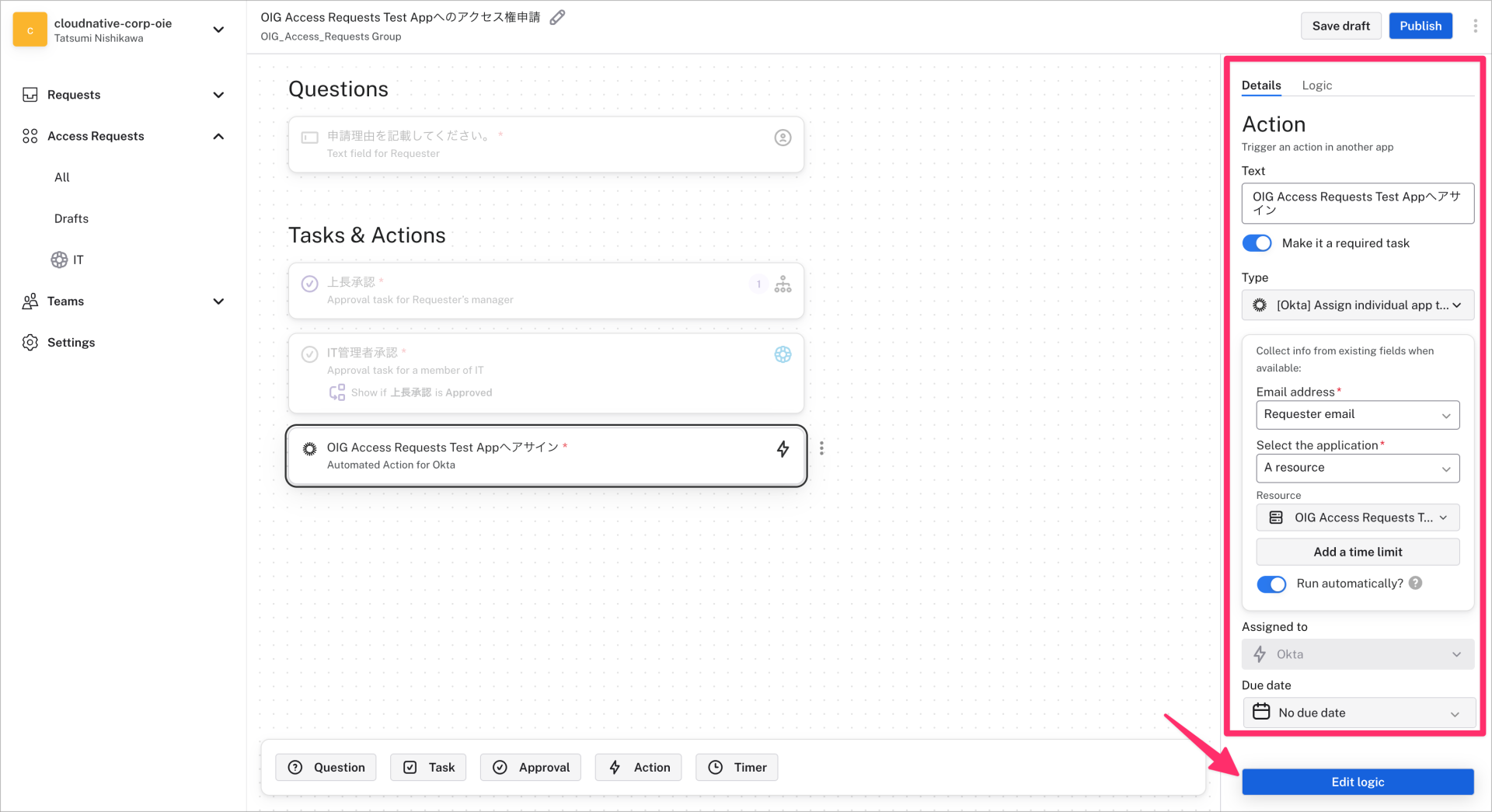Click the help icon next to Run automatically

[x=1416, y=583]
